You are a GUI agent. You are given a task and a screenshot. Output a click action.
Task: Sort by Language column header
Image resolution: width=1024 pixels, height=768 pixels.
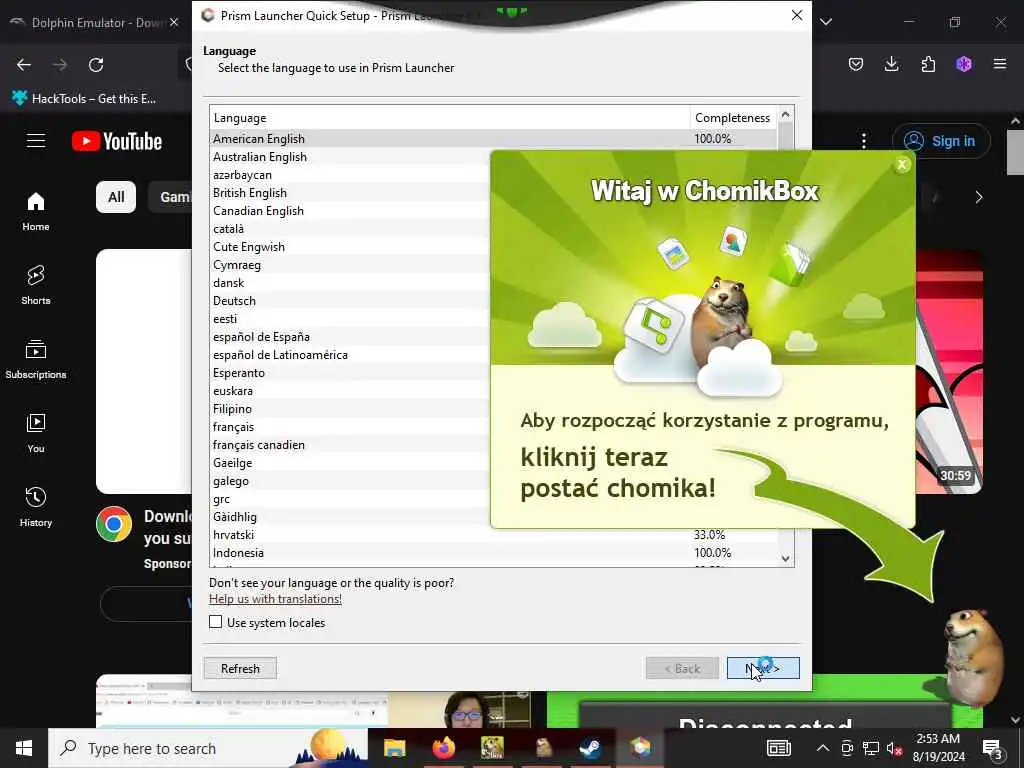pyautogui.click(x=449, y=118)
